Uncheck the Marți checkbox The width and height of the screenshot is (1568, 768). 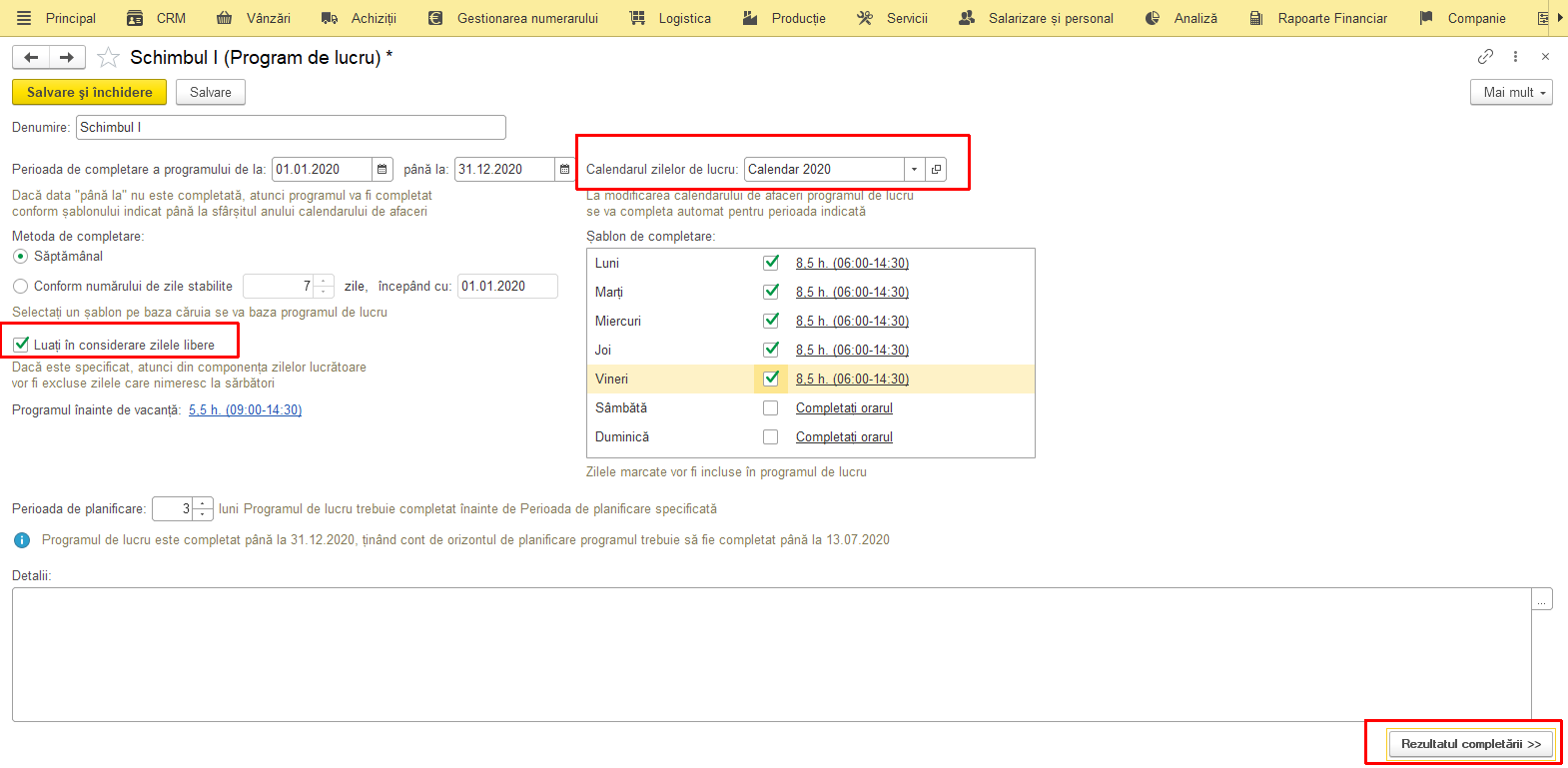coord(771,292)
